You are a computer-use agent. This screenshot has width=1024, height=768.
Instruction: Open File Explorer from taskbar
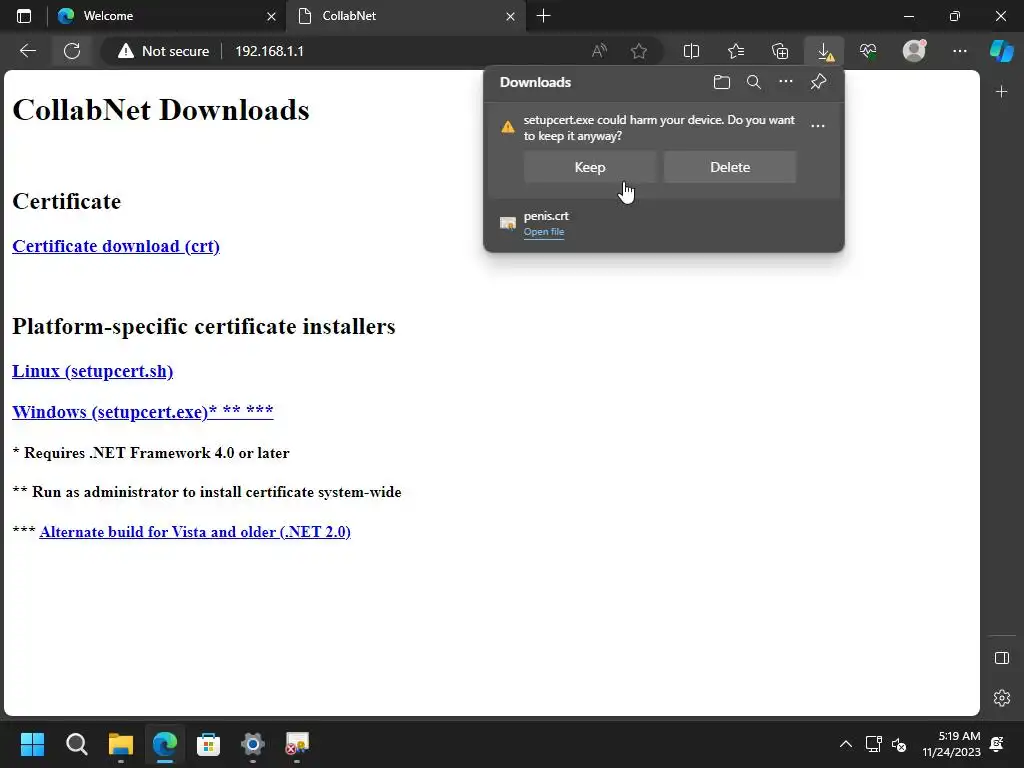tap(121, 744)
